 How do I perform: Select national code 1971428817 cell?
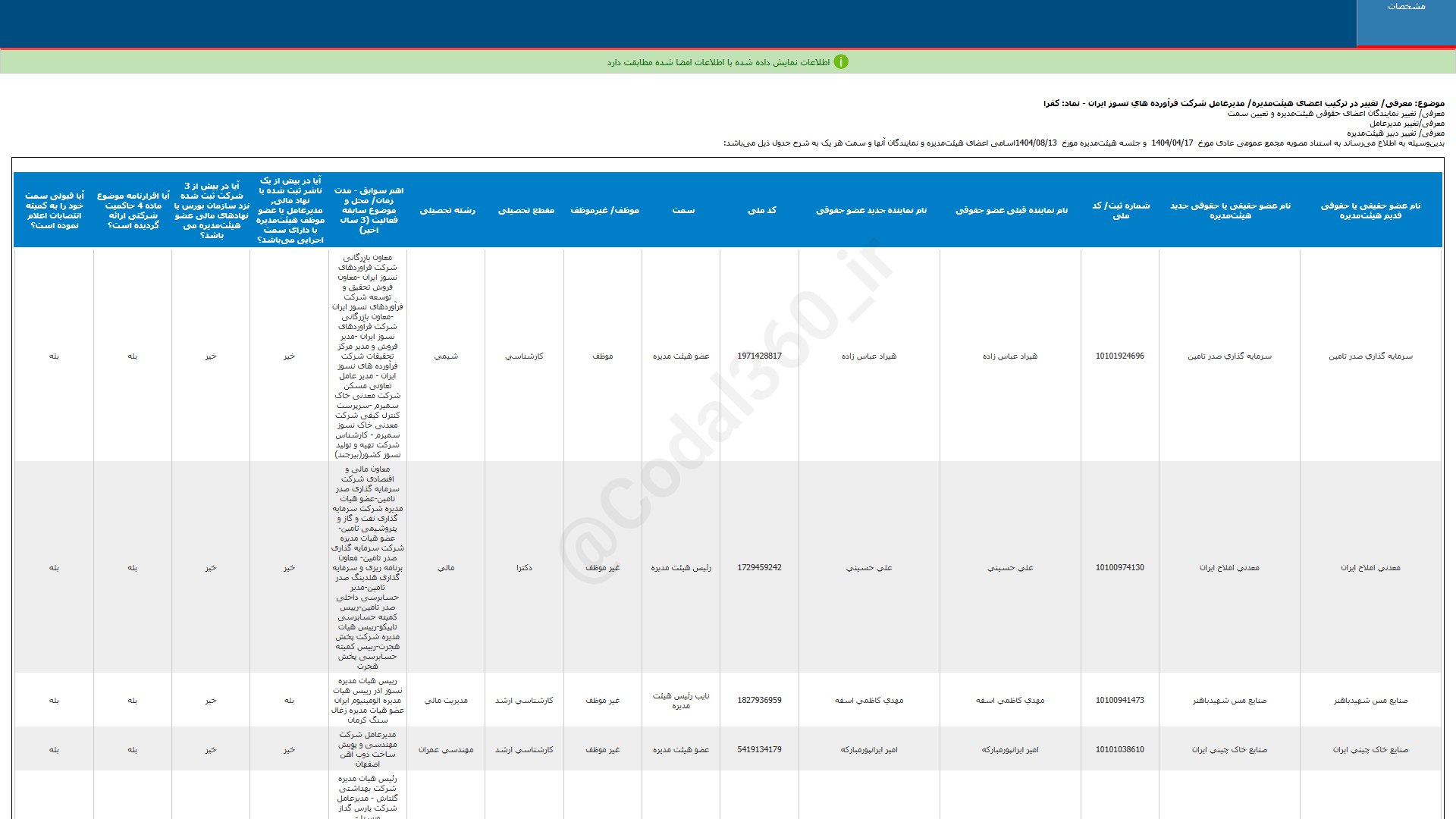[759, 356]
